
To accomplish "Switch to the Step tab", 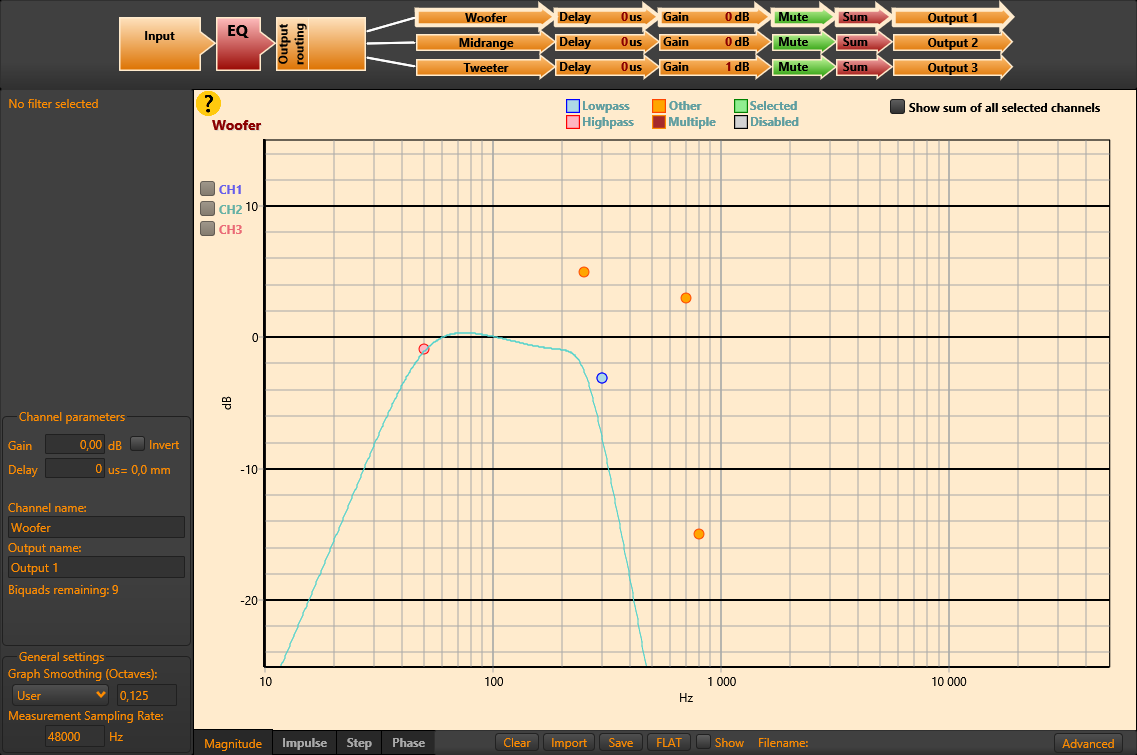I will pos(359,743).
